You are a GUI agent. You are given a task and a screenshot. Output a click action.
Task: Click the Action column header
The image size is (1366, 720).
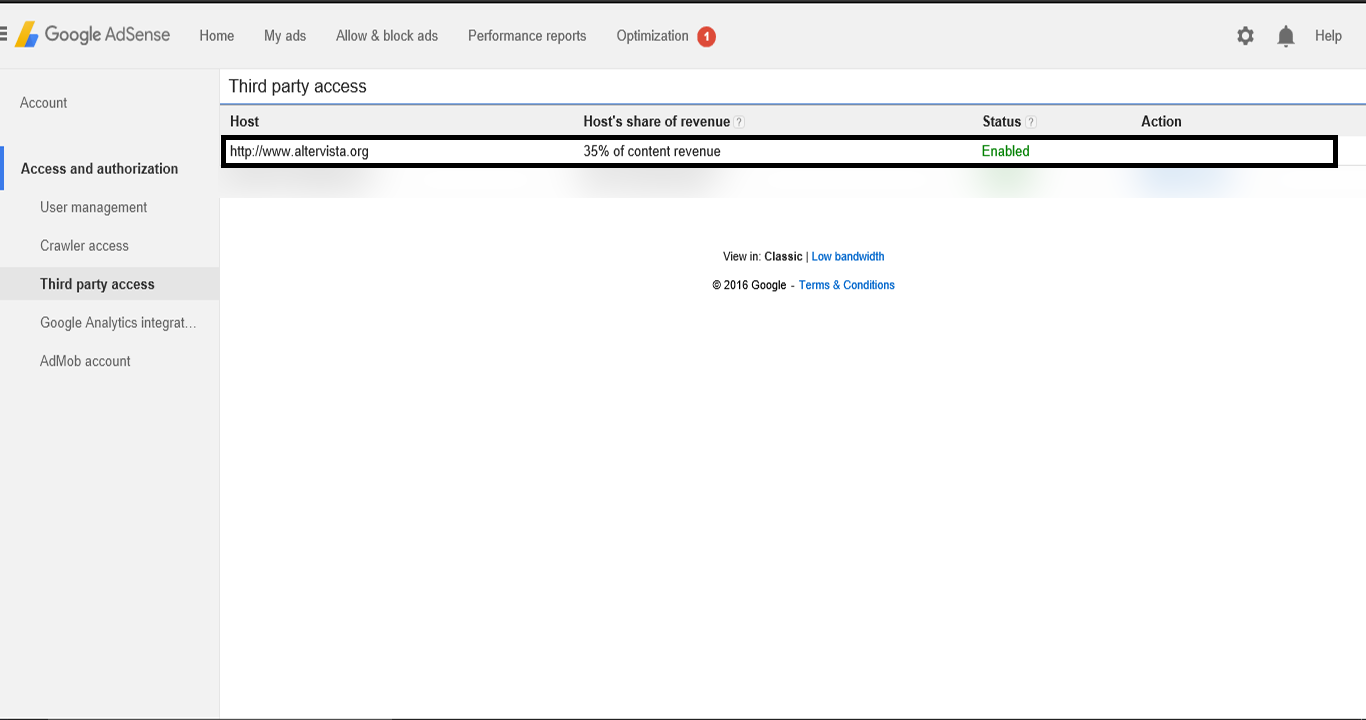point(1161,122)
